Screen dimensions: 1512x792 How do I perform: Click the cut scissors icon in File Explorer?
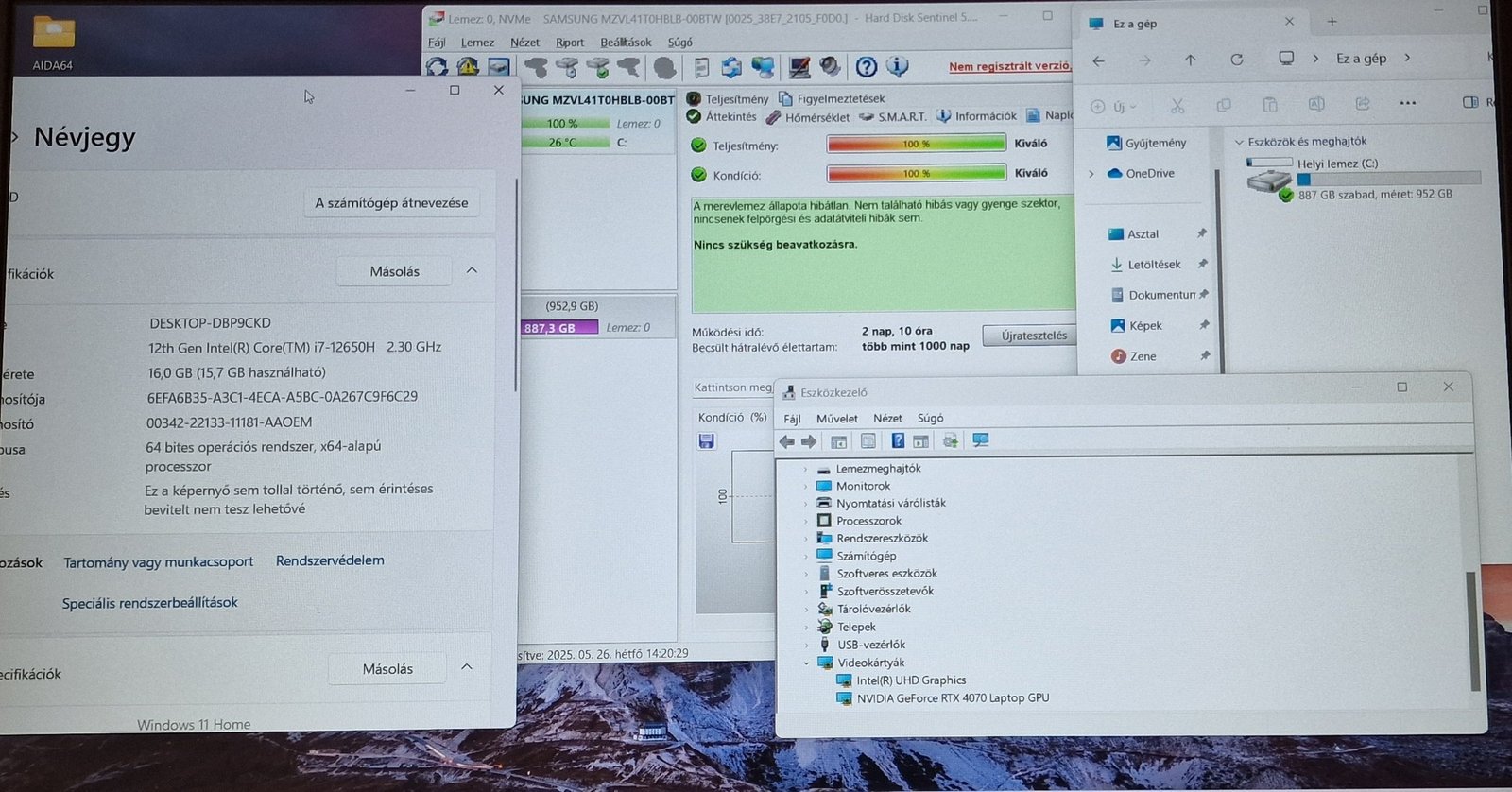click(1177, 105)
